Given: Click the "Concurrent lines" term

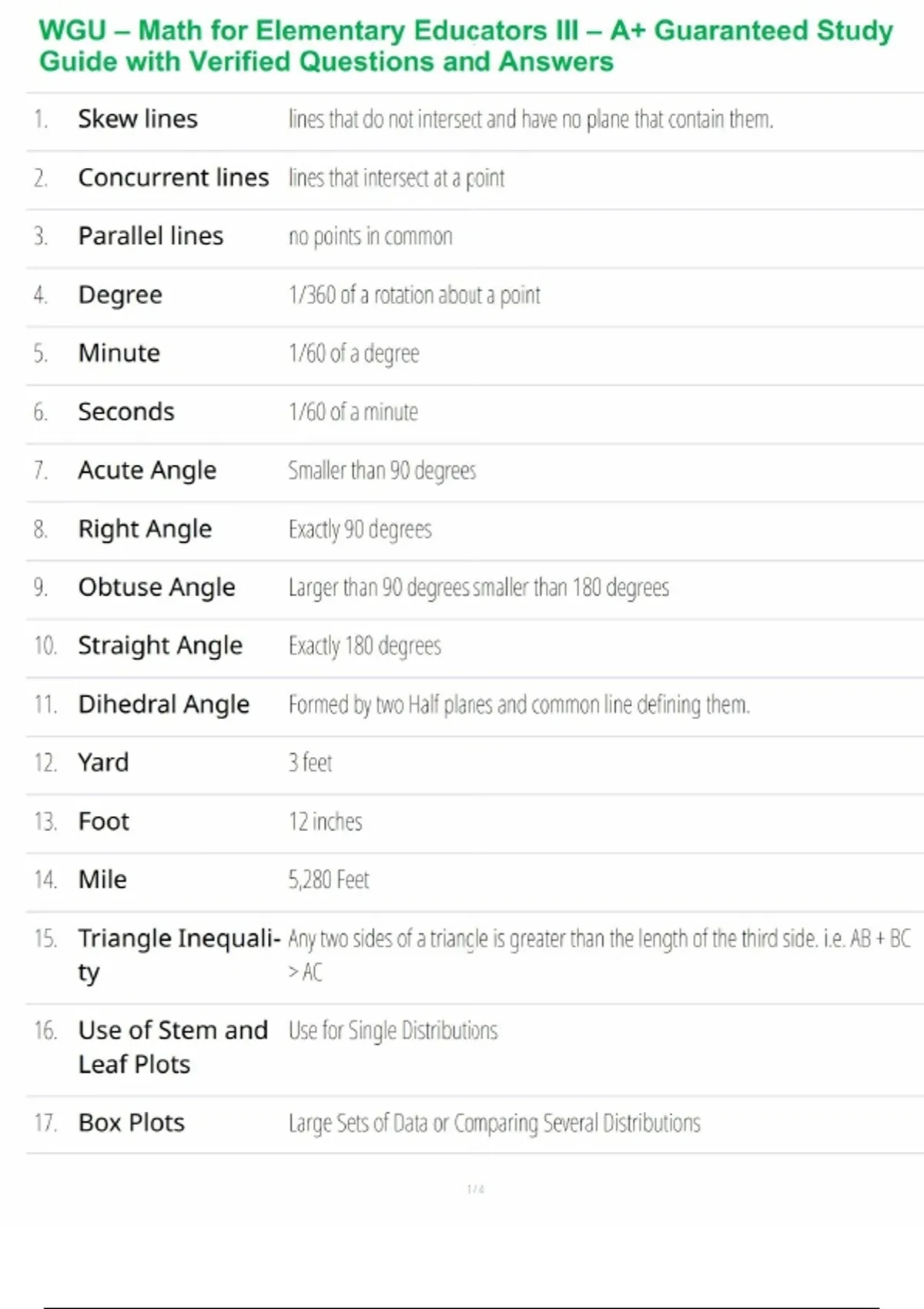Looking at the screenshot, I should 173,178.
